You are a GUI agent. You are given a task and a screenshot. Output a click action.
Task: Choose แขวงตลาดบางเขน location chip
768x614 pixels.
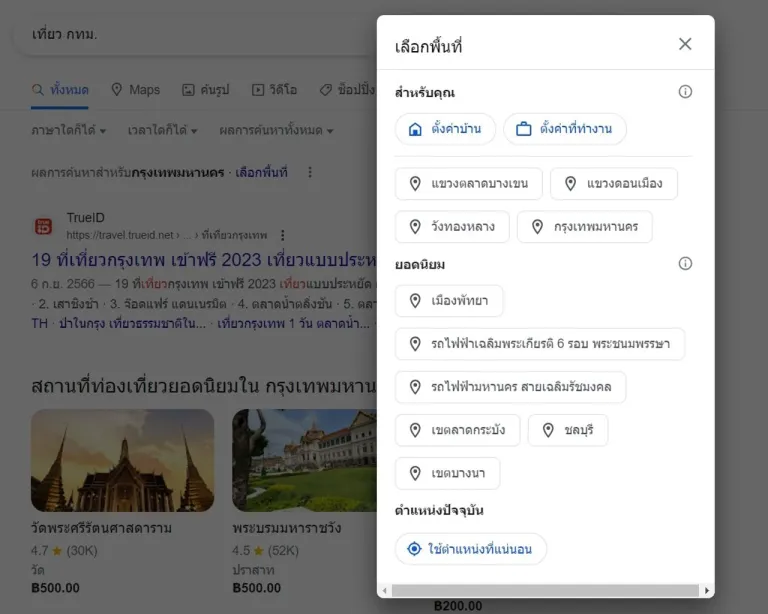coord(469,184)
